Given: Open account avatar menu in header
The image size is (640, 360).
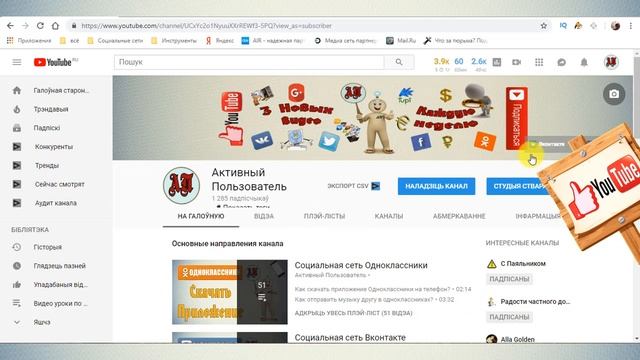Looking at the screenshot, I should (611, 62).
